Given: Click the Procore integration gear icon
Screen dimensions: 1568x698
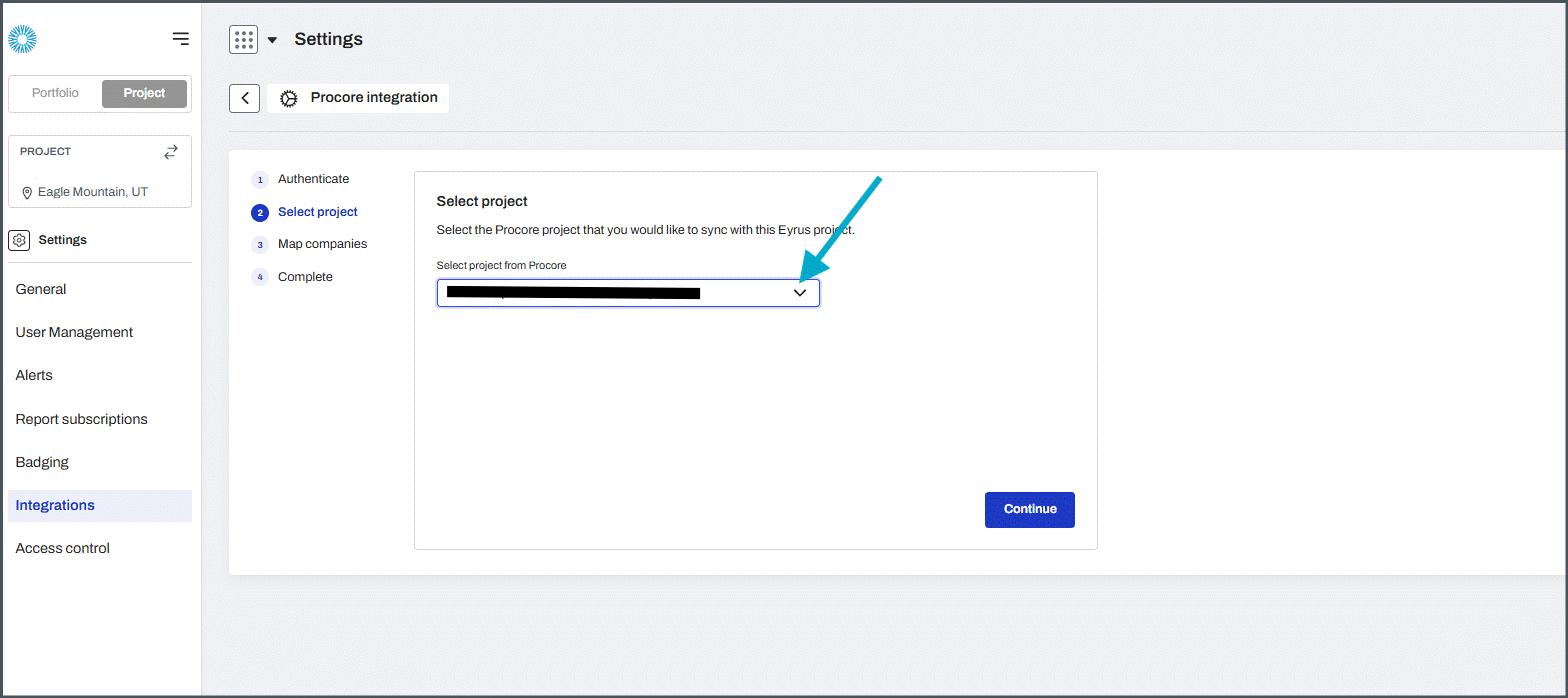Looking at the screenshot, I should (289, 98).
